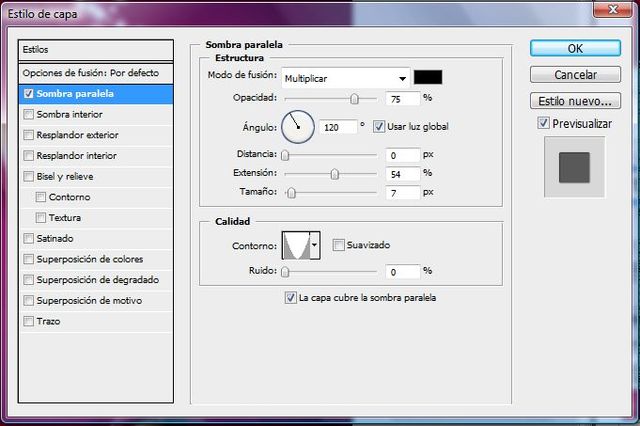Enable the Satinado checkbox
640x426 pixels.
pyautogui.click(x=28, y=238)
